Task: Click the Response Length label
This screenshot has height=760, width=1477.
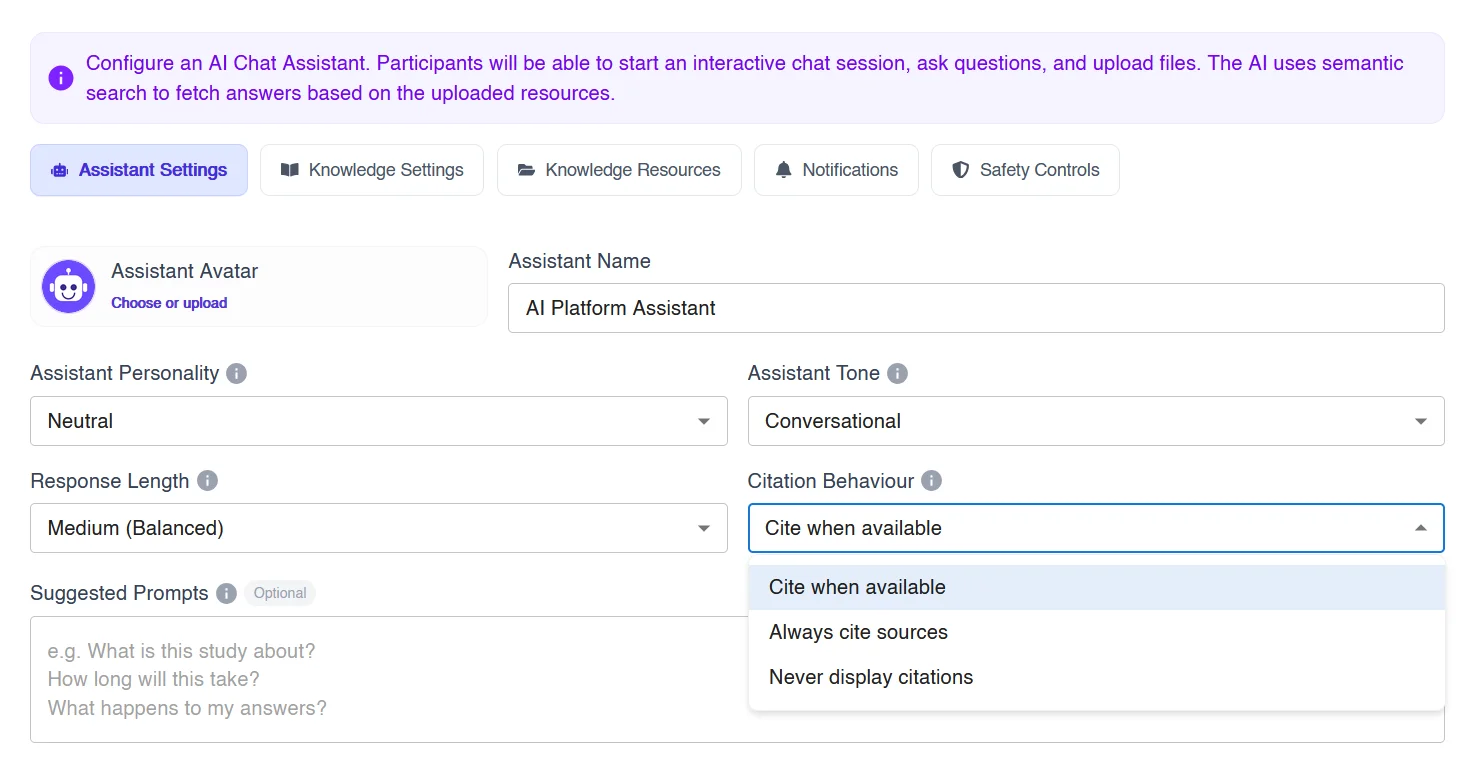Action: click(x=110, y=481)
